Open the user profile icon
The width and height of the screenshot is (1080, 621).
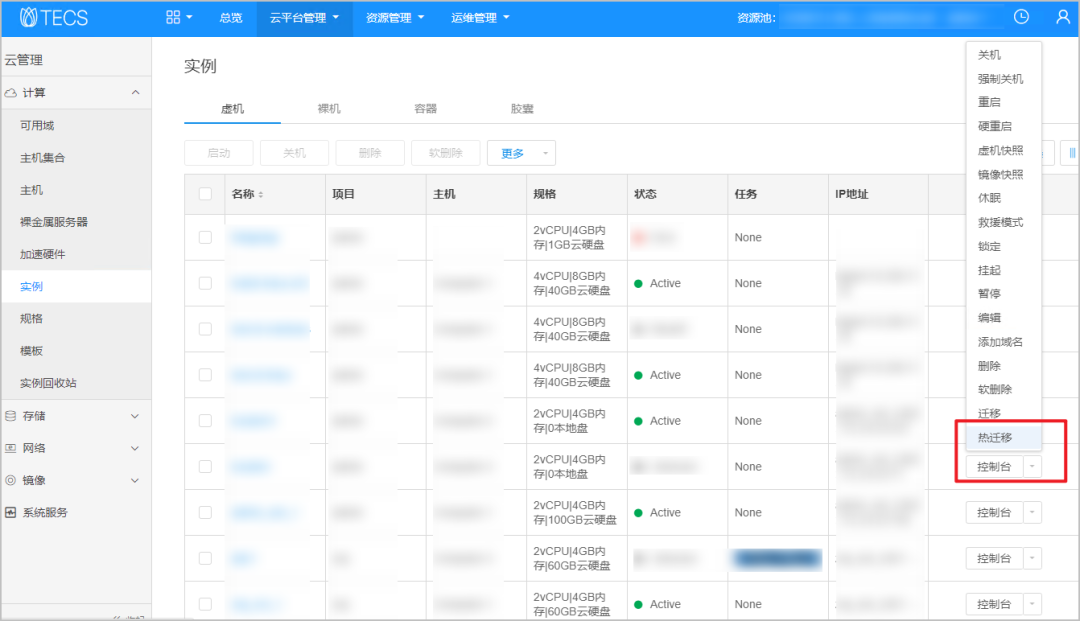[1063, 17]
